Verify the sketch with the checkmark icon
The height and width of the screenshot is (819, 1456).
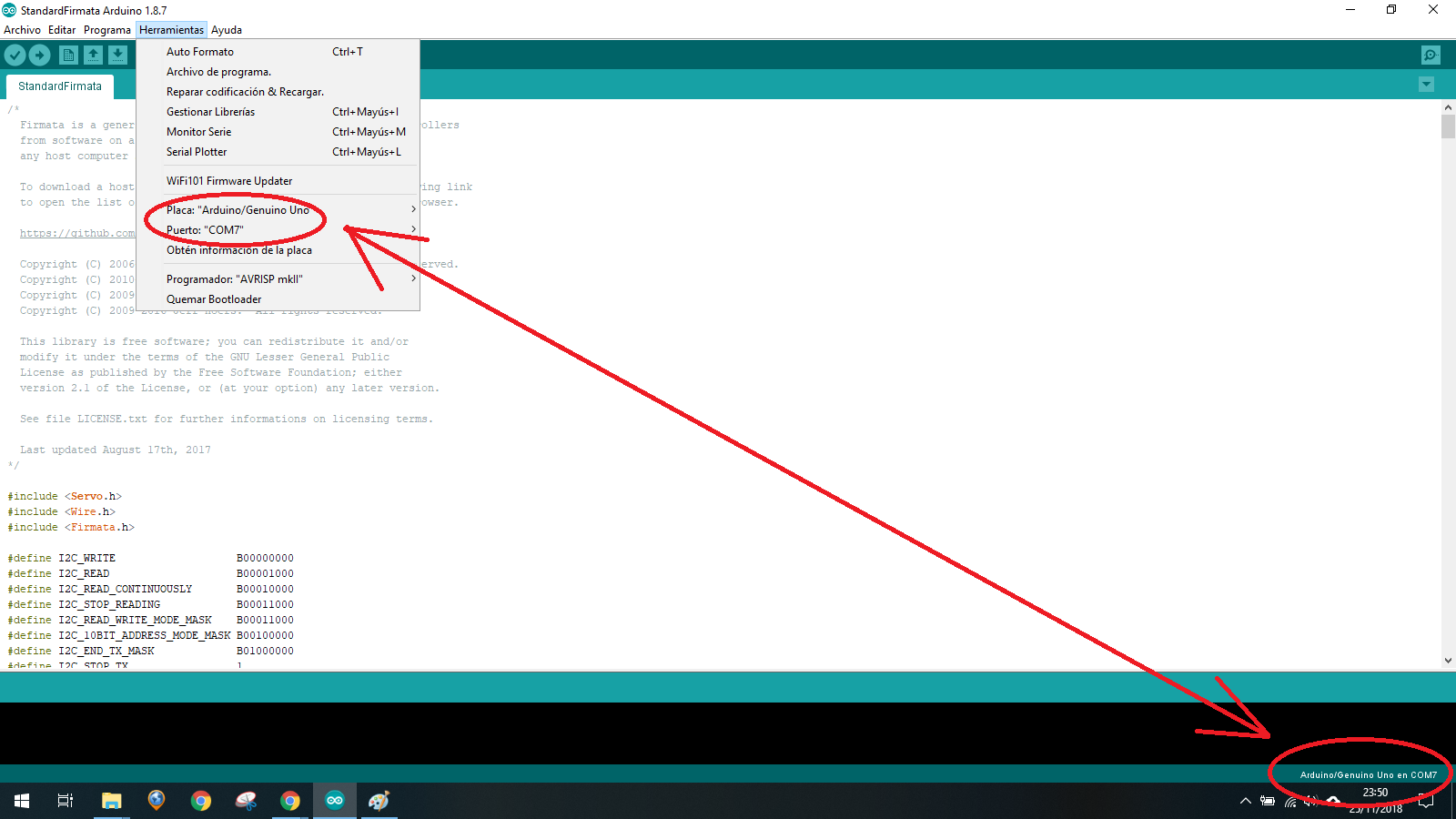click(15, 55)
